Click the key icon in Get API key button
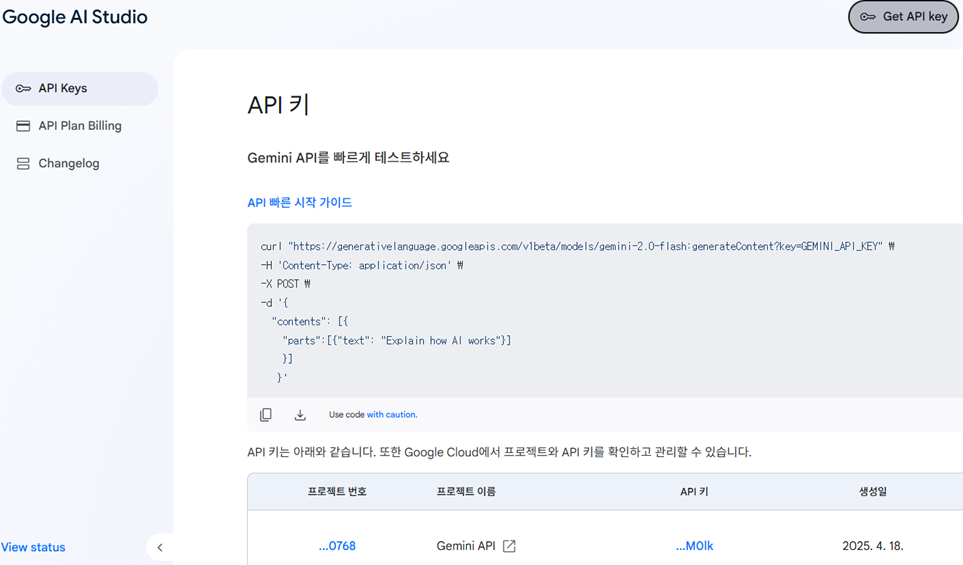Screen dimensions: 963x565 coord(868,17)
